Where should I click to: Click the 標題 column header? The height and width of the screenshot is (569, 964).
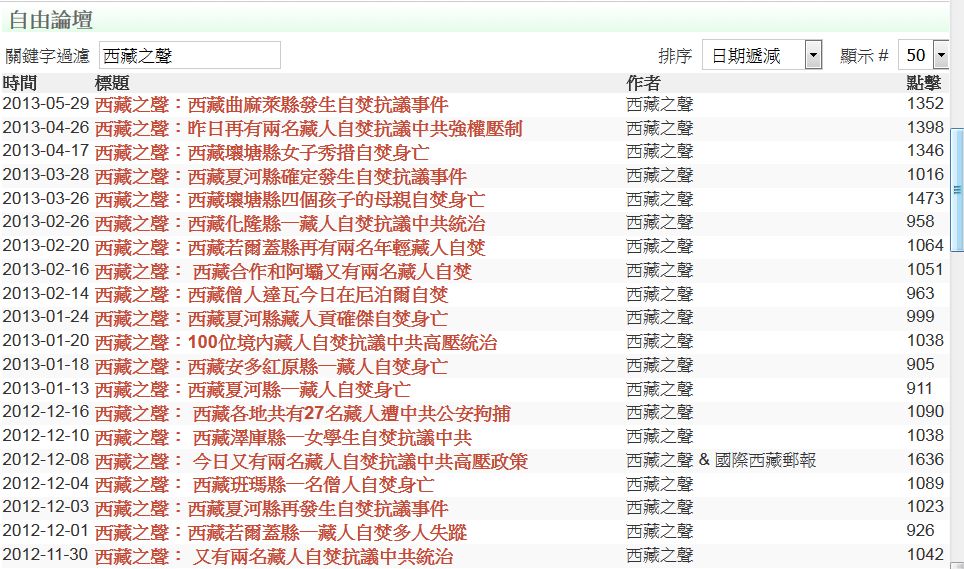coord(112,83)
